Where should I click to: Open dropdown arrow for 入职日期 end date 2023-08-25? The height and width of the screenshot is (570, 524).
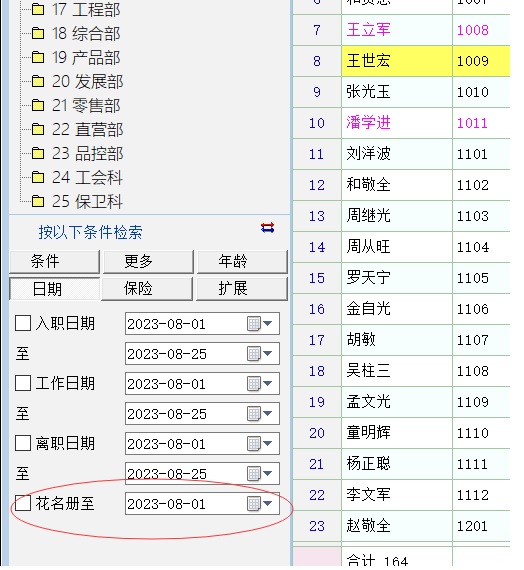[x=268, y=353]
